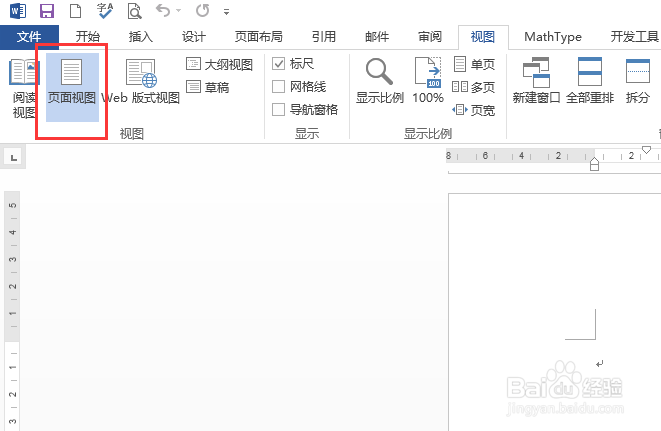Viewport: 661px width, 431px height.
Task: Click in the document page body
Action: (554, 312)
